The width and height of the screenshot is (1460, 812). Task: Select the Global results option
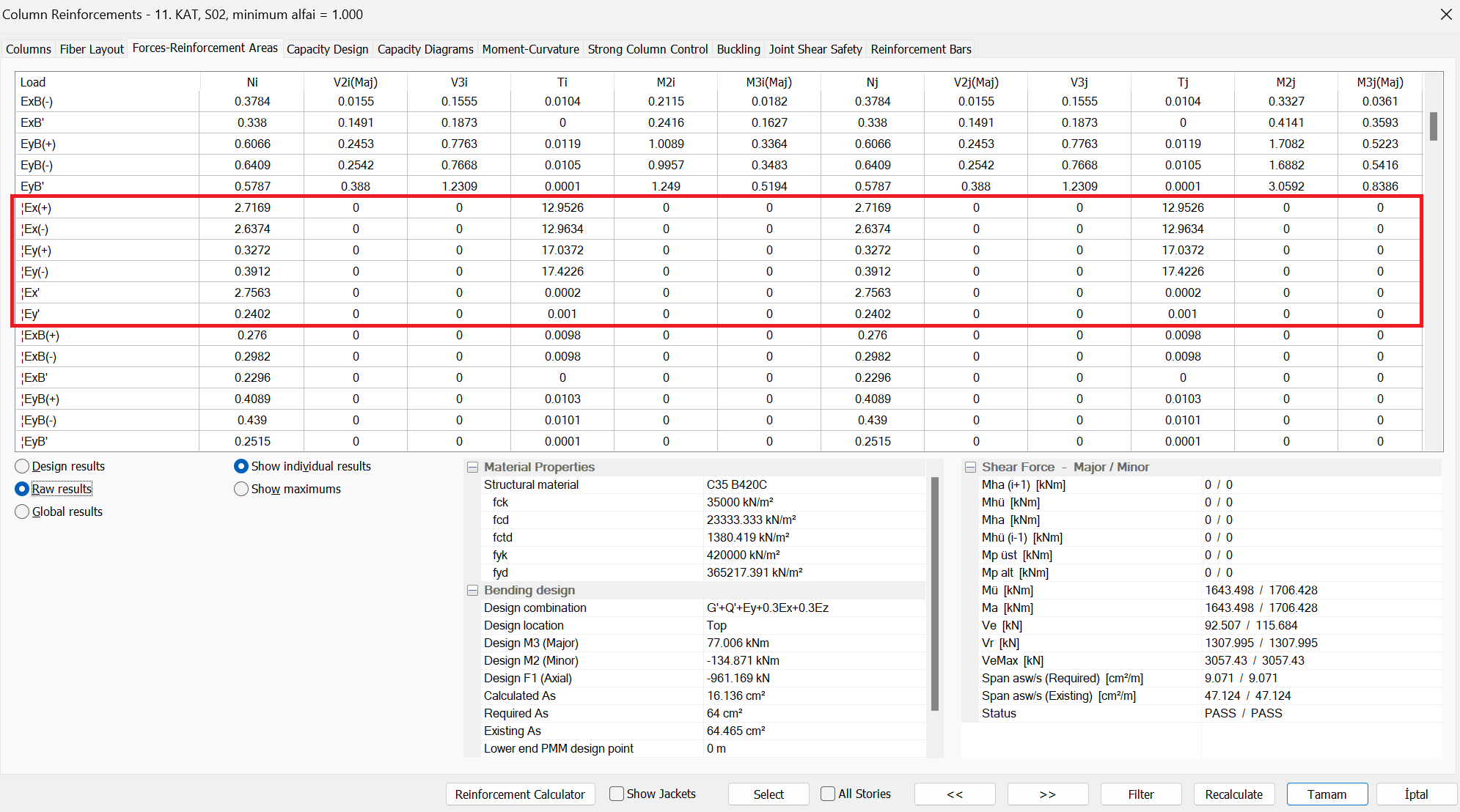click(x=23, y=512)
